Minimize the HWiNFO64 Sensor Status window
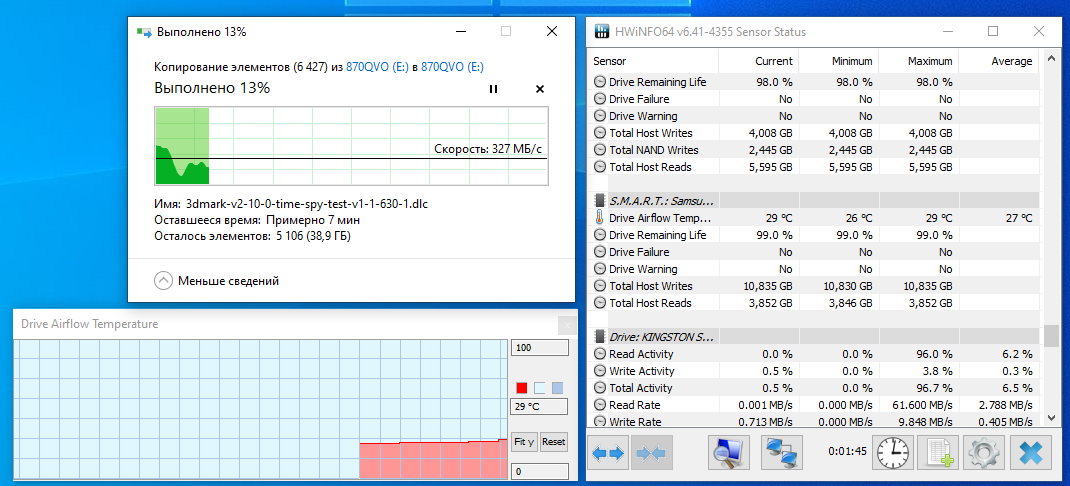Image resolution: width=1070 pixels, height=486 pixels. 948,31
